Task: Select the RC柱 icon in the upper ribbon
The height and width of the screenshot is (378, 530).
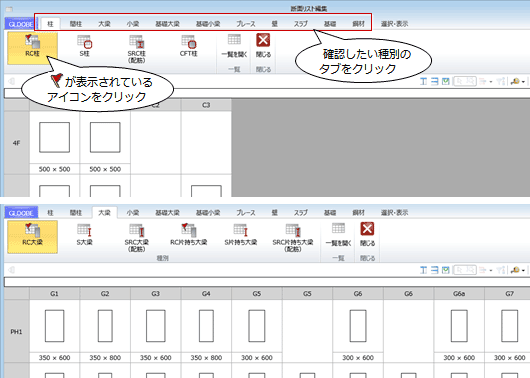Action: [x=32, y=48]
